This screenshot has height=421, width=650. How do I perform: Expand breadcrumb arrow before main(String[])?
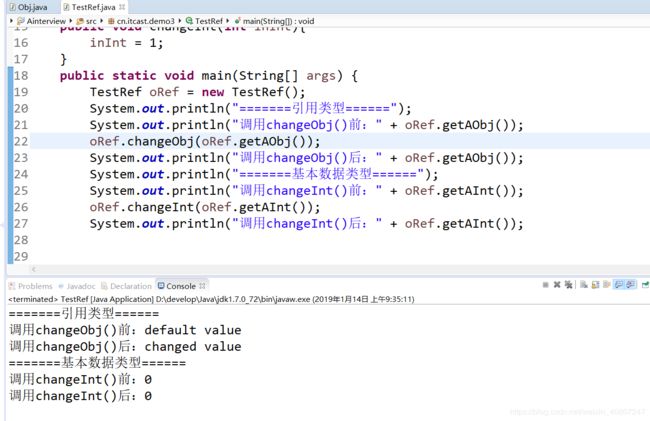228,21
